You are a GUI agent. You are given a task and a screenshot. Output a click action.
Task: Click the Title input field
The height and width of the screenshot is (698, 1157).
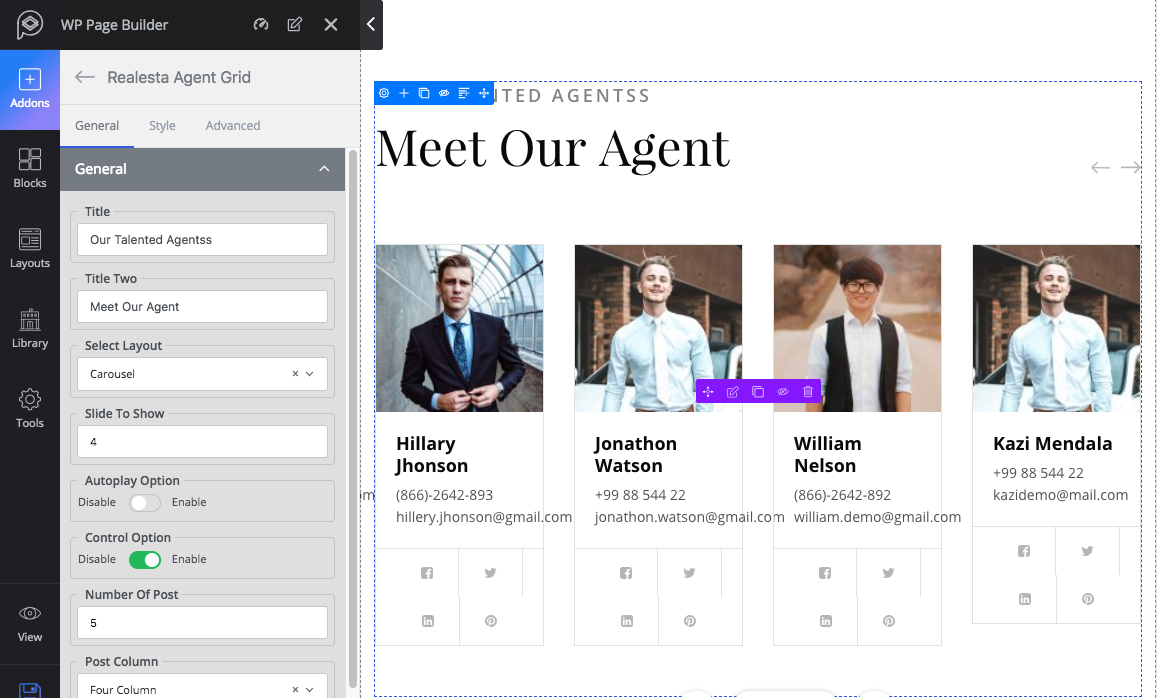(202, 240)
